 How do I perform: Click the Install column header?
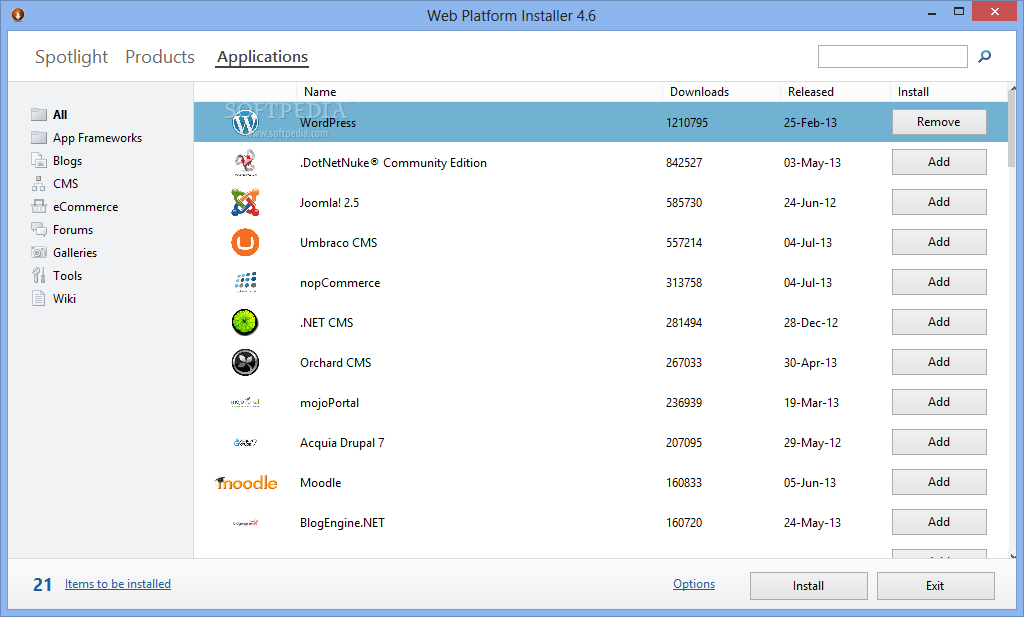point(948,92)
